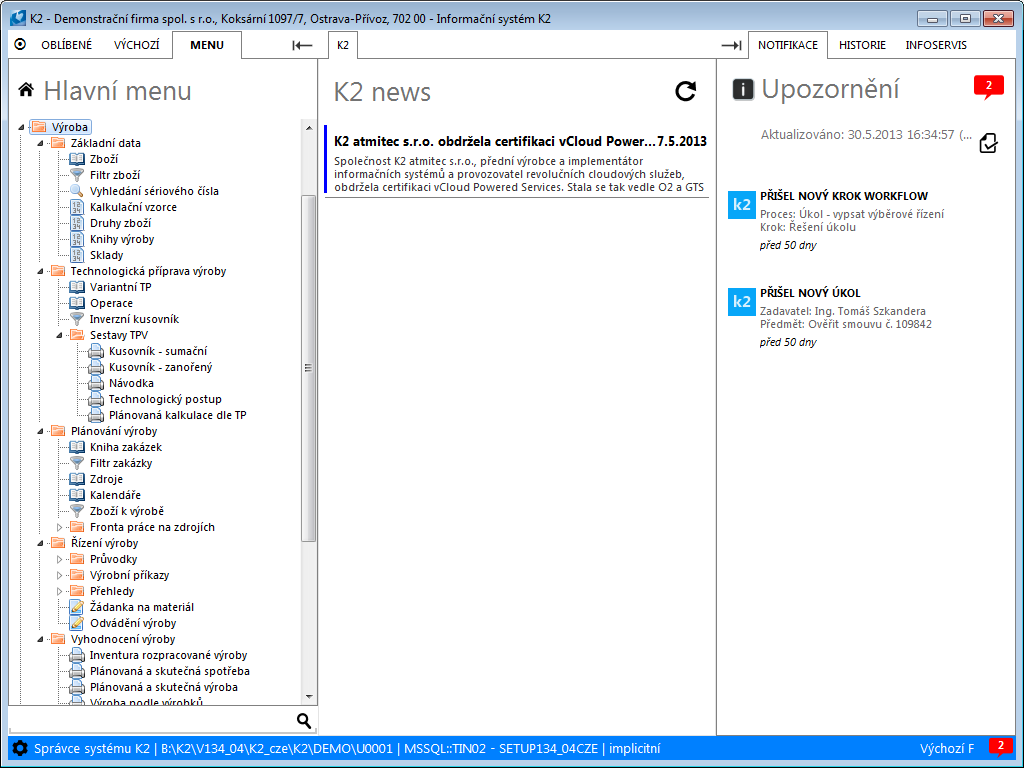Viewport: 1024px width, 768px height.
Task: Click the red badge in the status bar
Action: click(x=1000, y=747)
